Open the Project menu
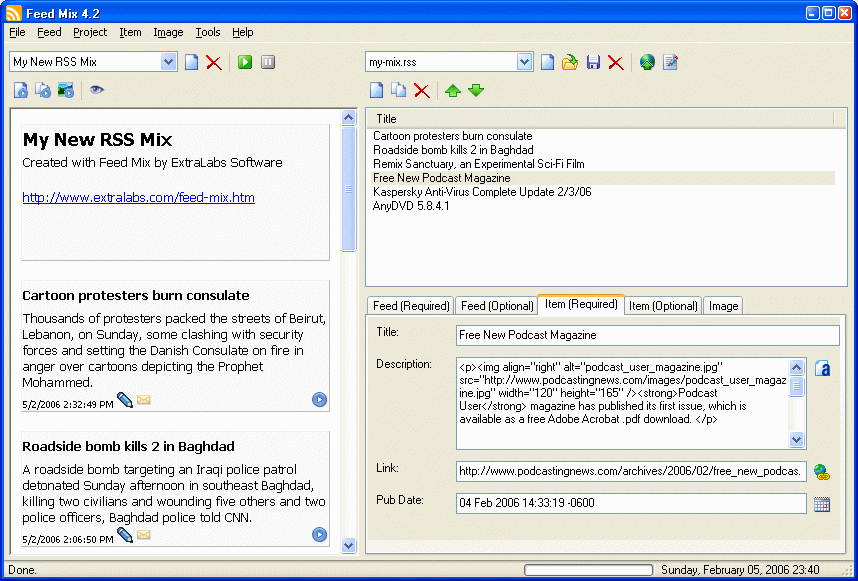The image size is (858, 581). [90, 32]
